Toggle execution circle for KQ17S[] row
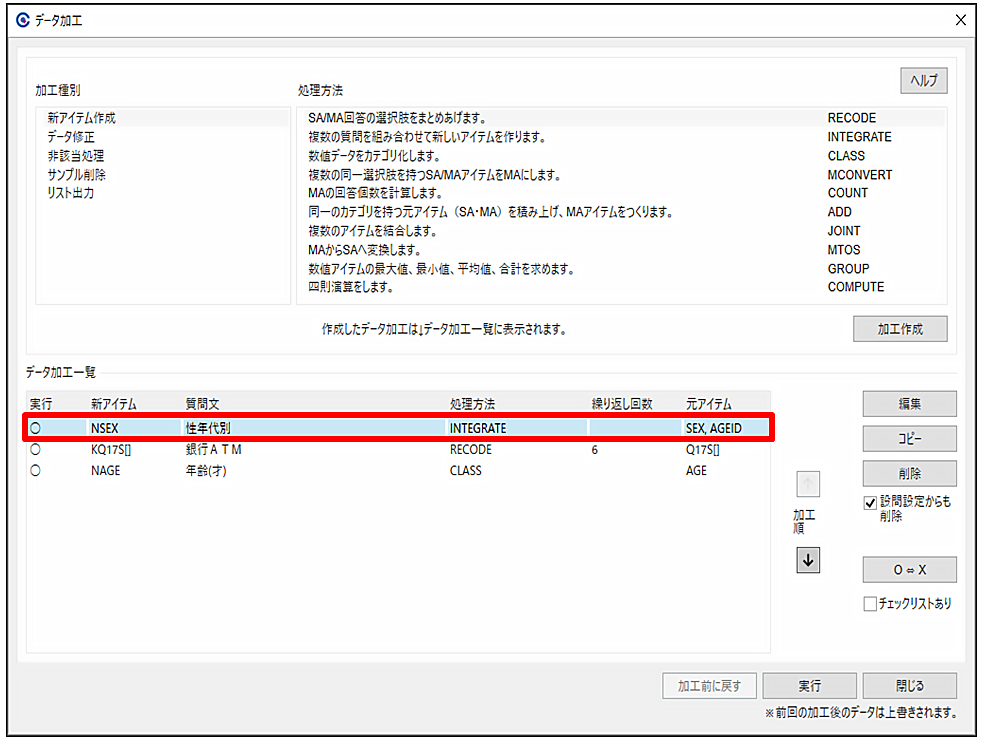 (x=36, y=449)
